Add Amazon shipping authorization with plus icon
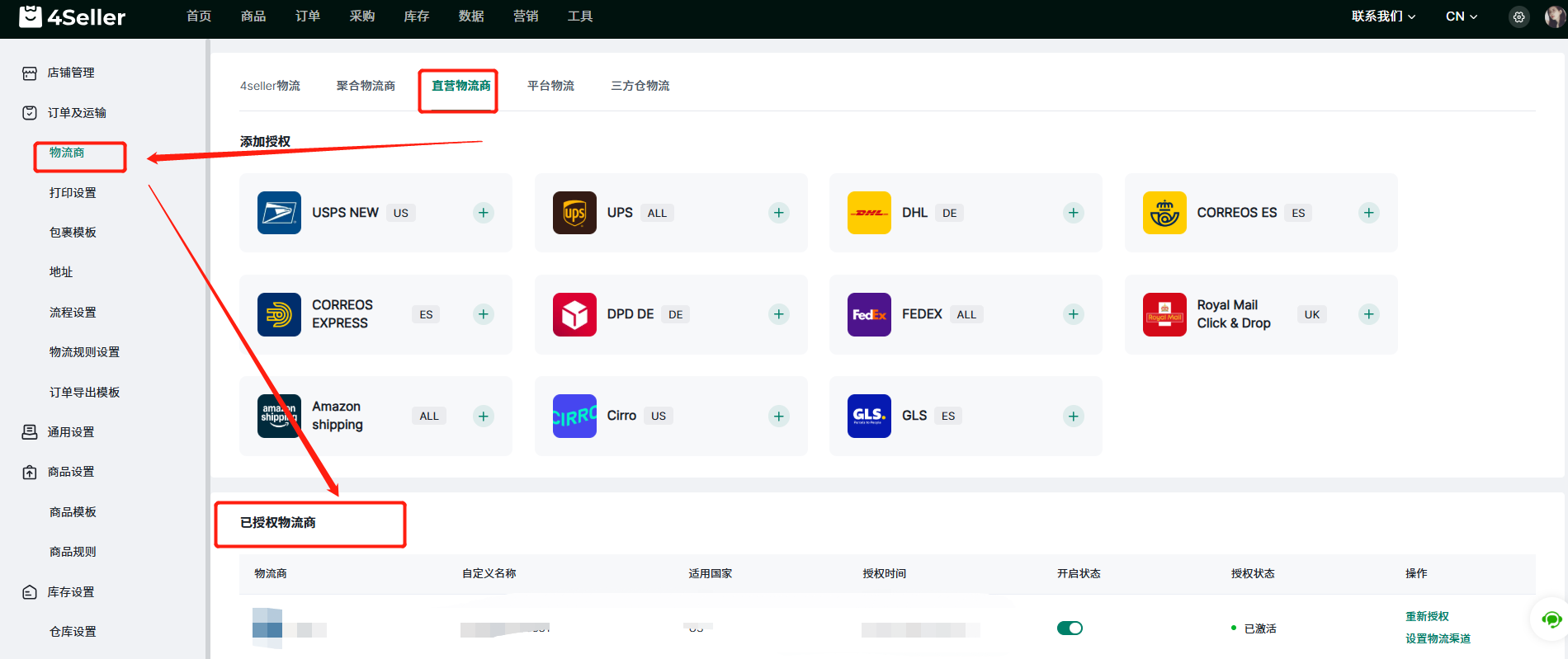 (484, 416)
